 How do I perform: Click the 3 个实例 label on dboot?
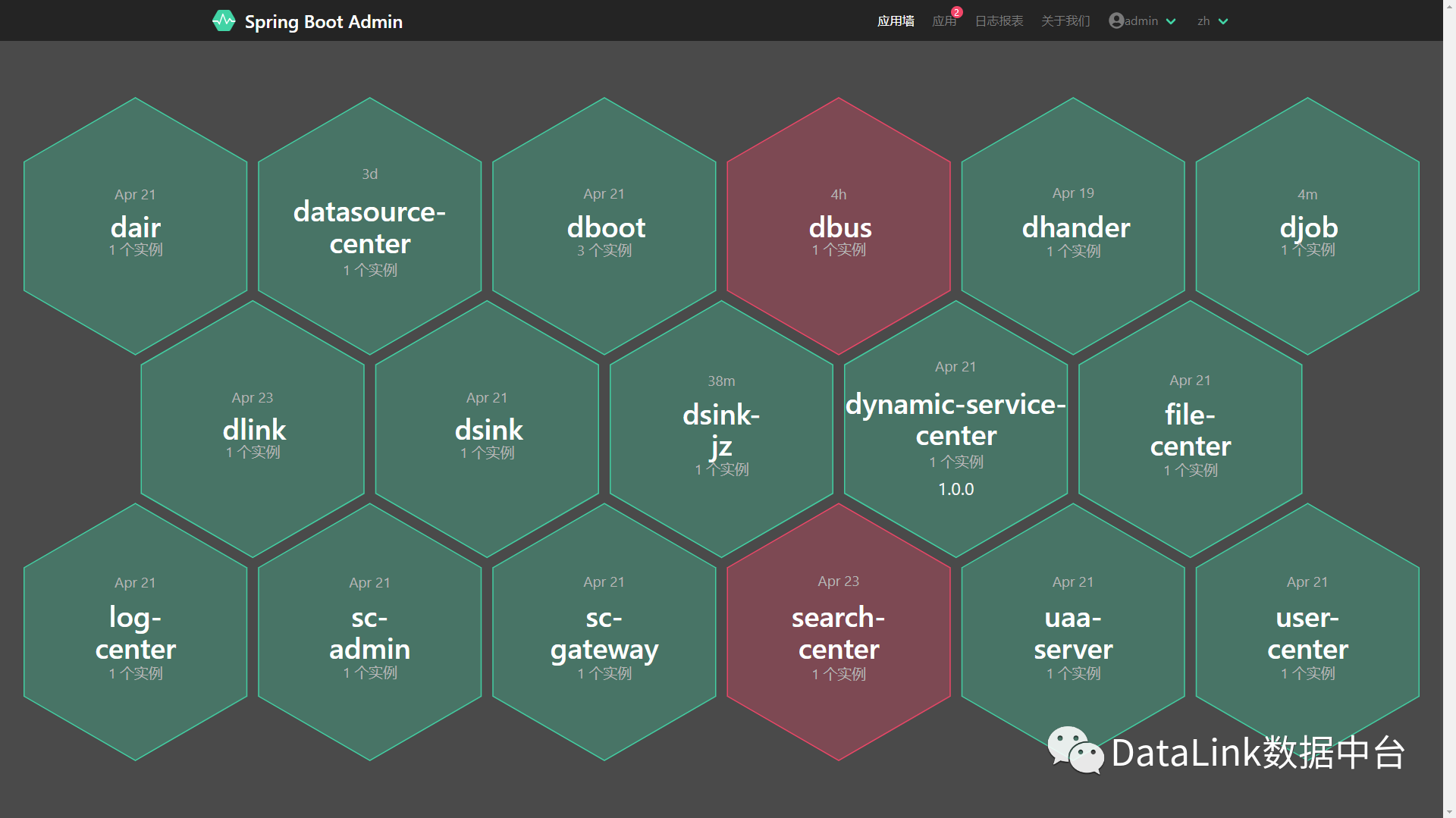click(604, 250)
